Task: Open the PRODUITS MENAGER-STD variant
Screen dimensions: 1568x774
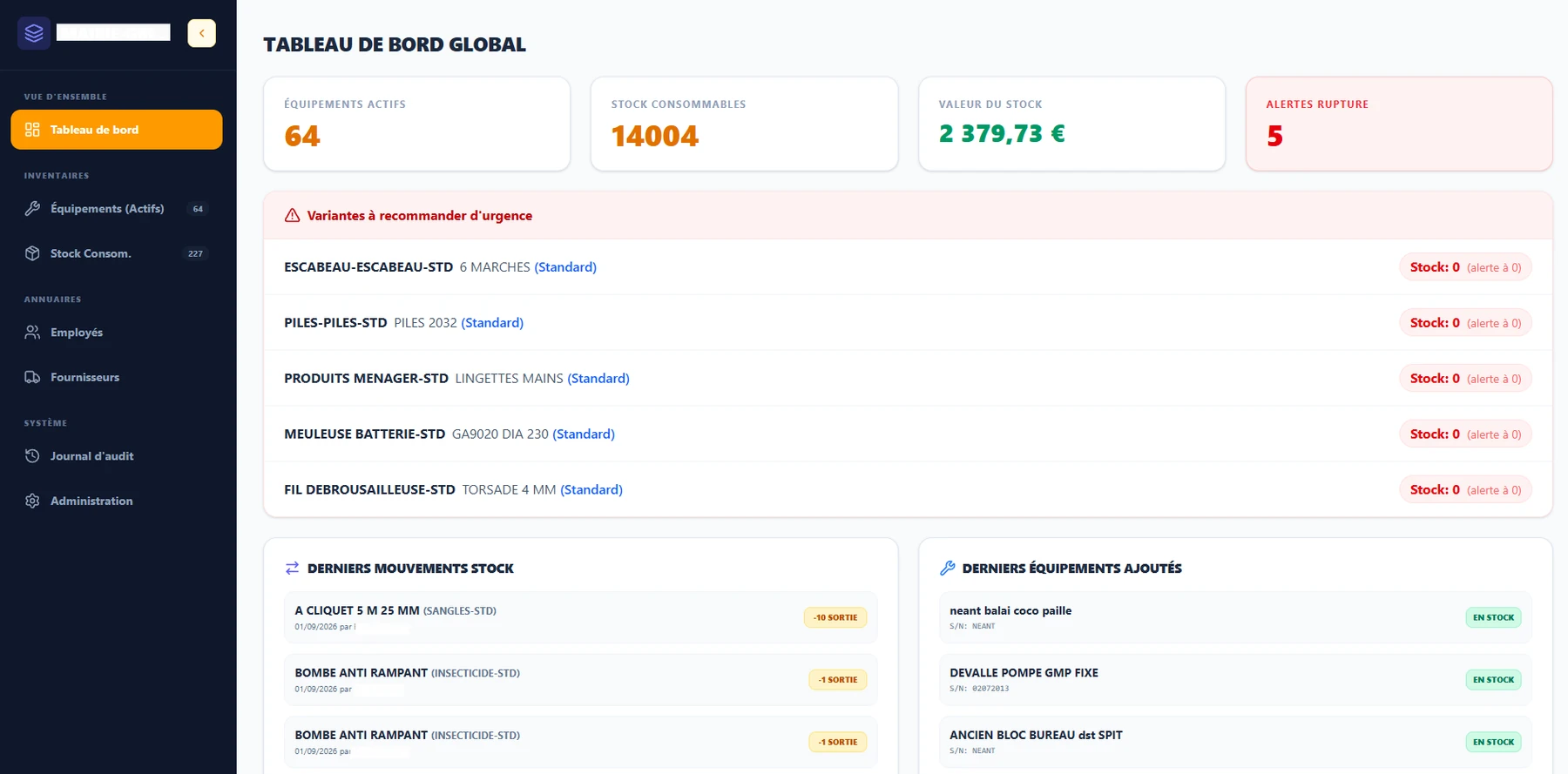Action: (x=908, y=379)
